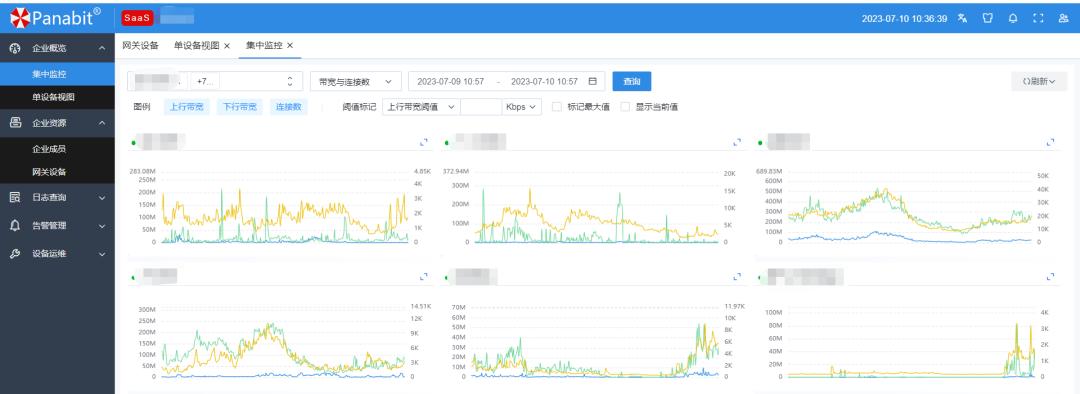Enable the 显示当前值 checkbox
This screenshot has height=394, width=1080.
tap(625, 107)
